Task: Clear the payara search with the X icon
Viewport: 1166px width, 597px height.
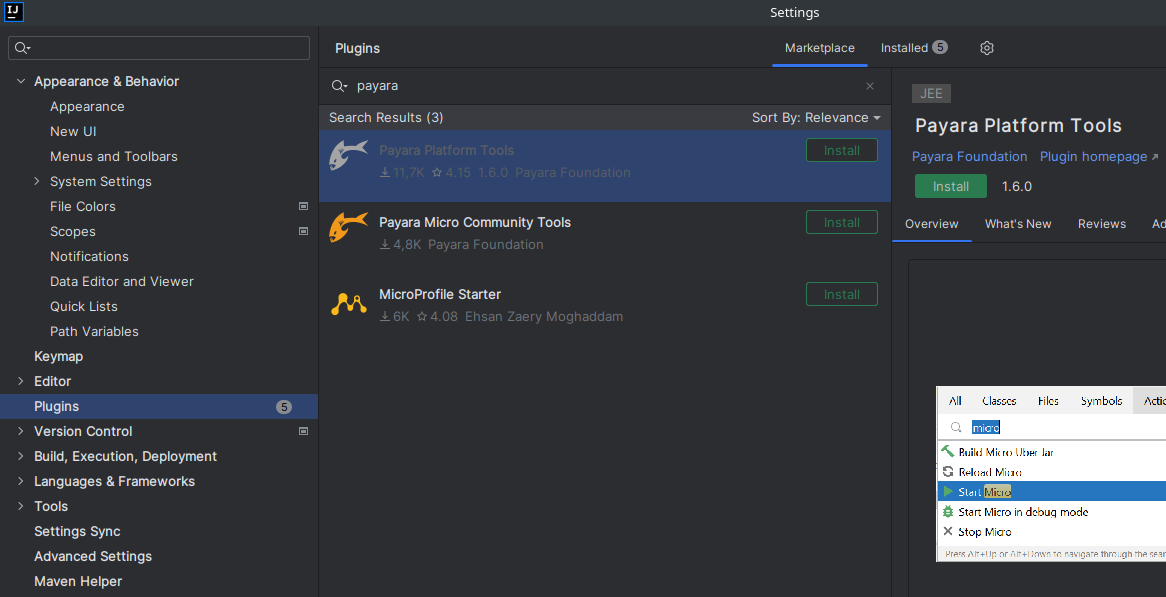Action: [x=869, y=86]
